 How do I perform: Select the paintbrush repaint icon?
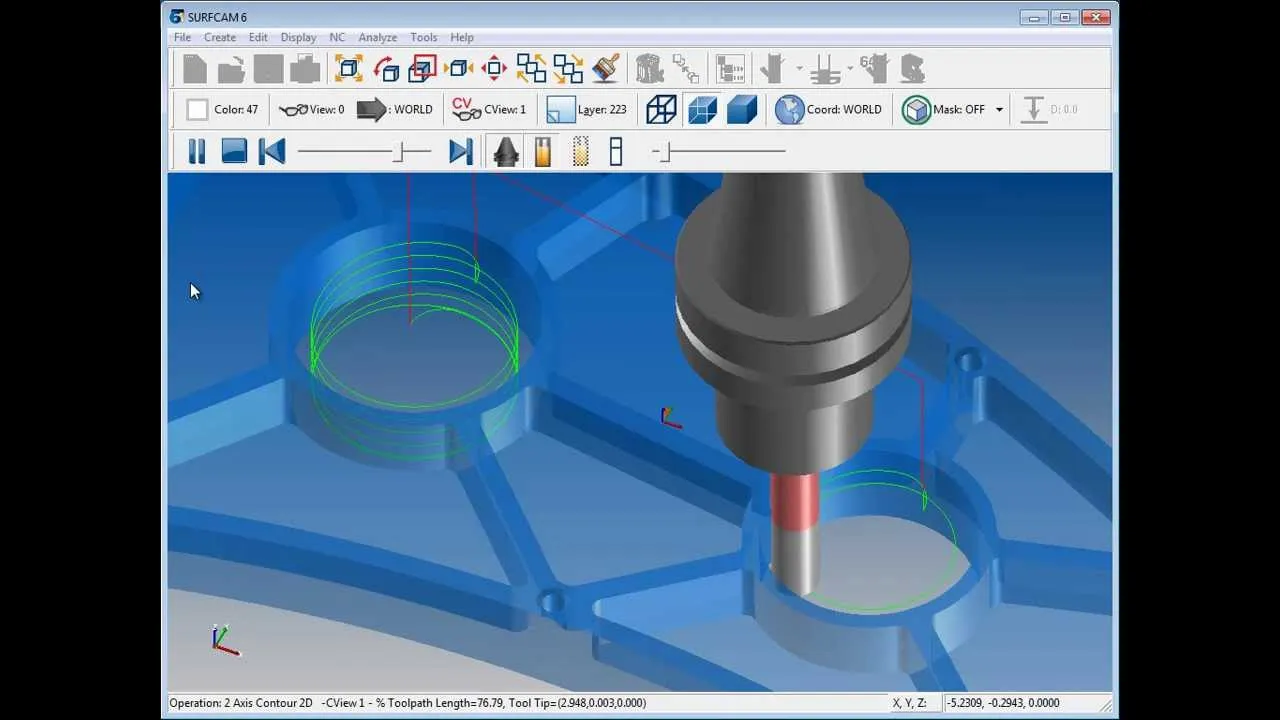tap(605, 68)
